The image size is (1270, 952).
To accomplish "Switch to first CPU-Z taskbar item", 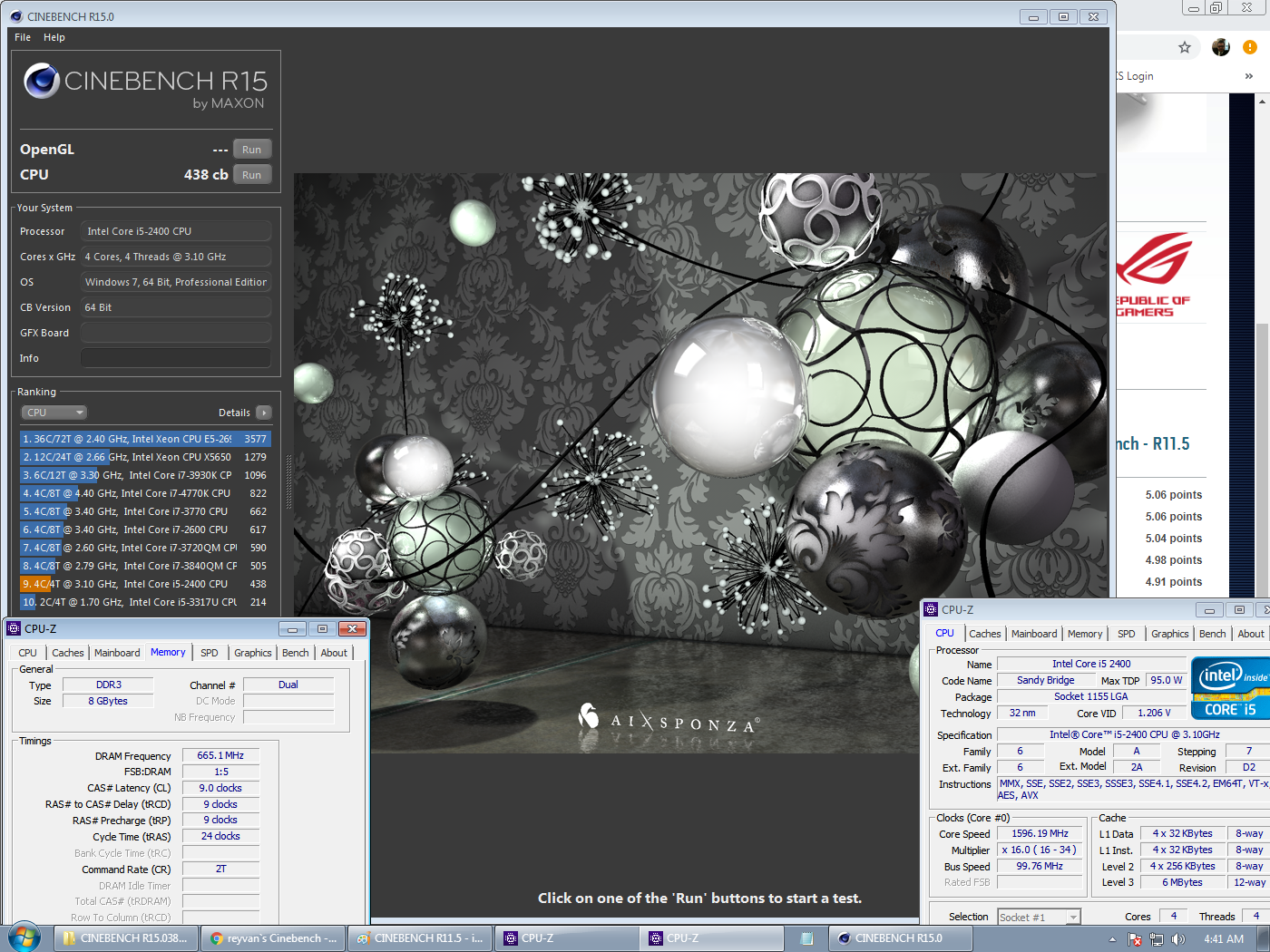I will click(567, 938).
